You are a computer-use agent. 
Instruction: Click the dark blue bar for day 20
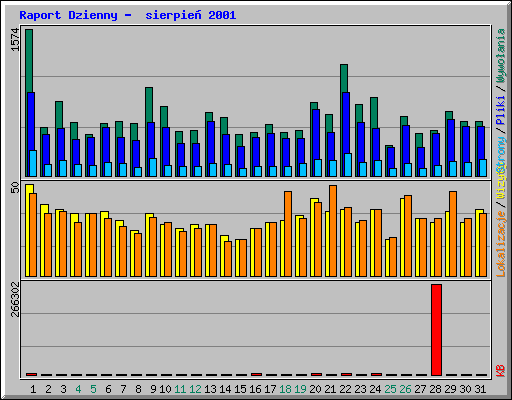pyautogui.click(x=316, y=135)
